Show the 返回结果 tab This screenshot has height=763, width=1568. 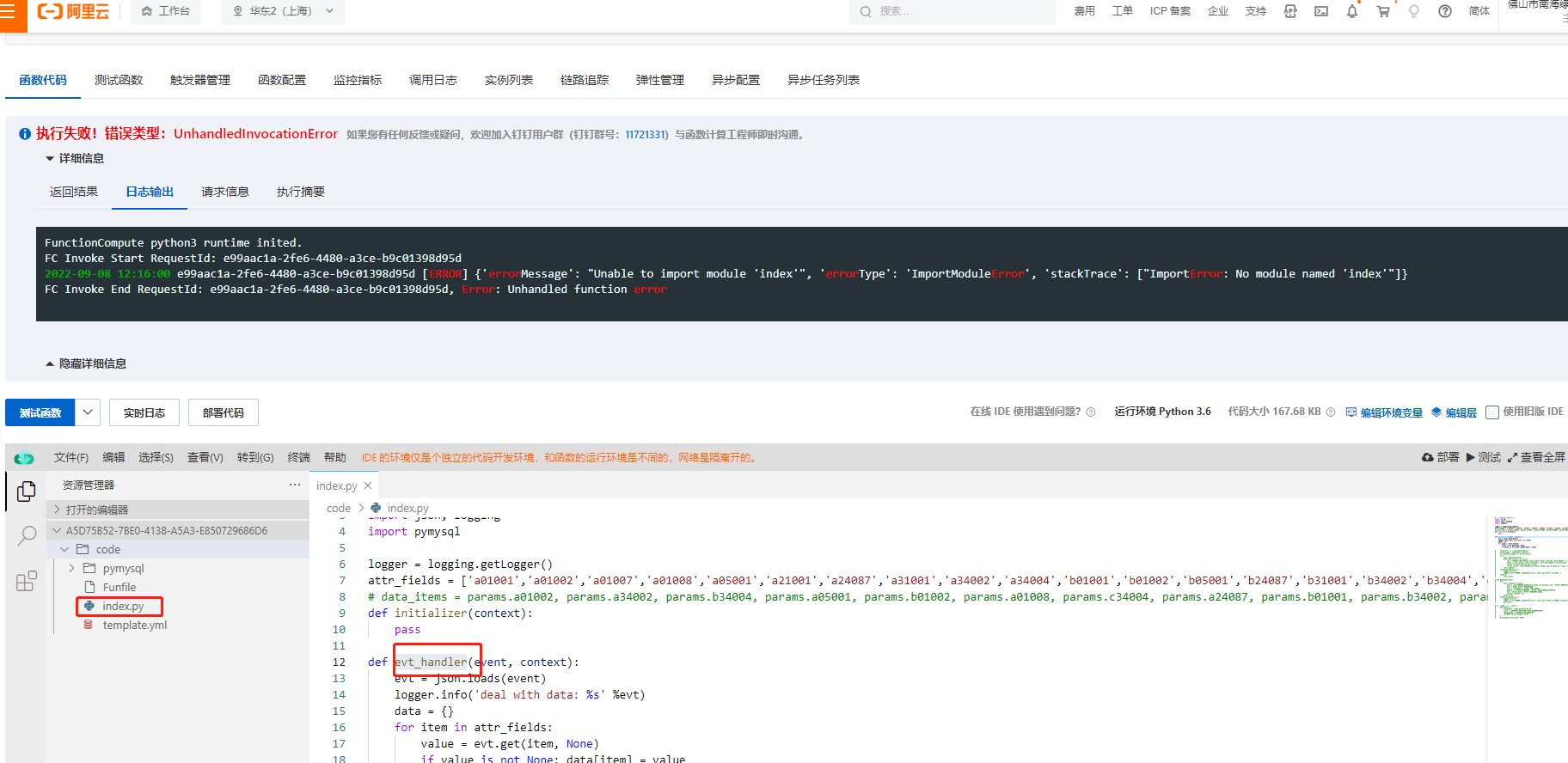click(x=74, y=192)
